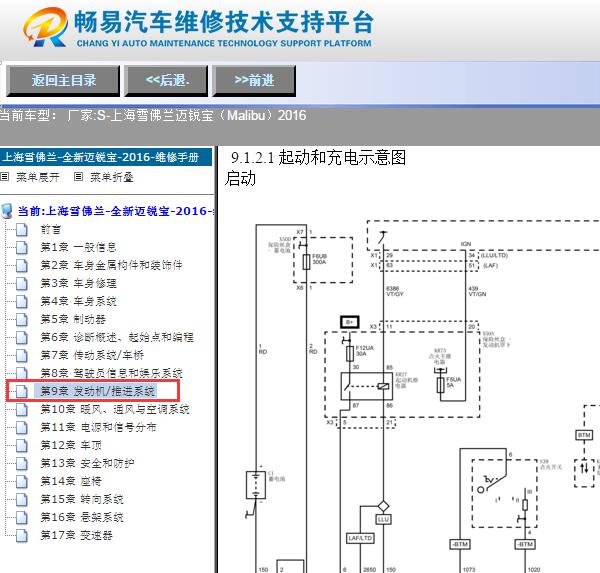Click the page icon beside 第9章
This screenshot has width=600, height=573.
coord(22,392)
